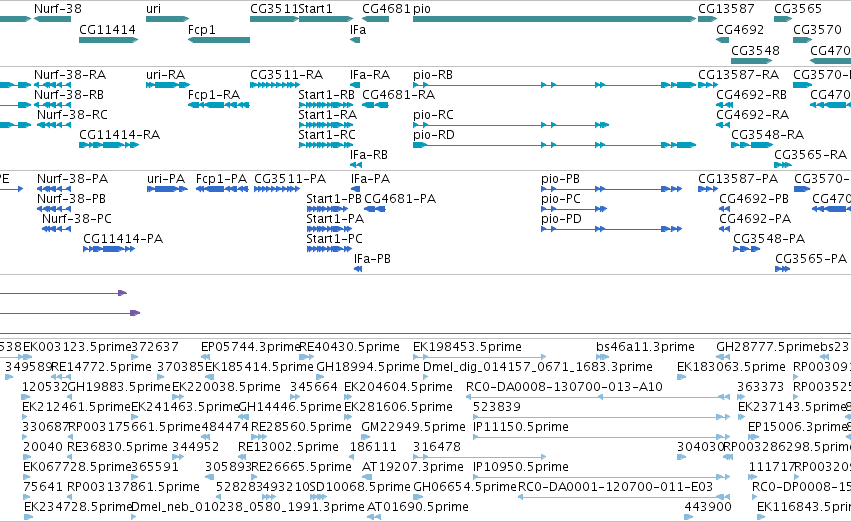Click protein CG4681-PA
851x522 pixels.
point(400,199)
